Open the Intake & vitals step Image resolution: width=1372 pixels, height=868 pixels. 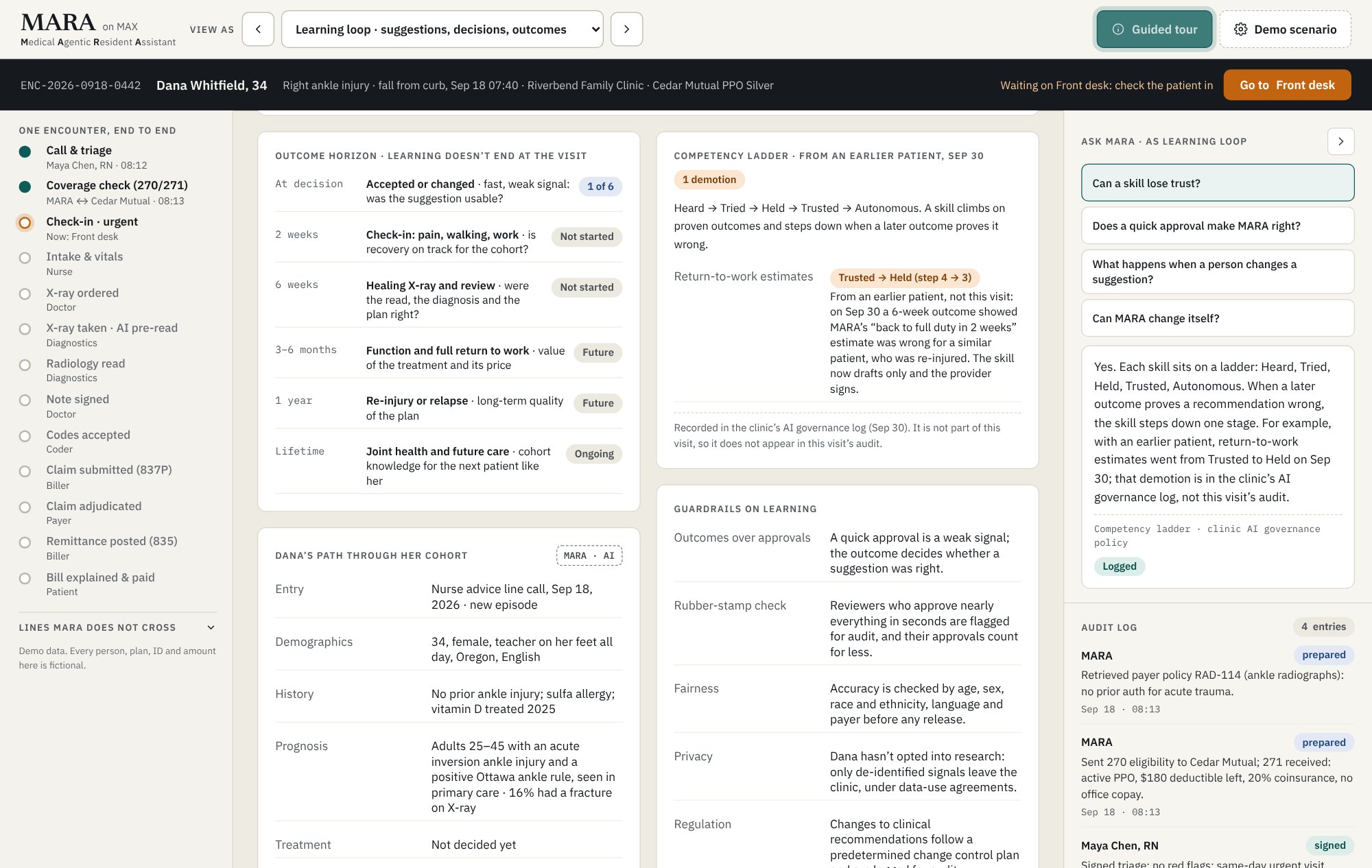click(117, 263)
